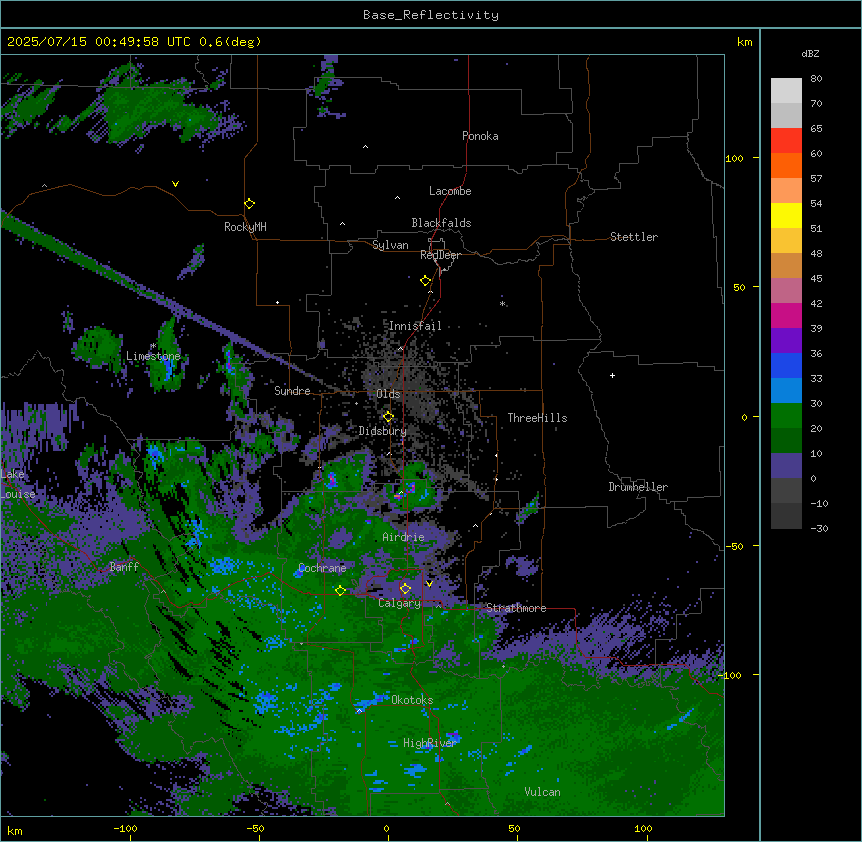Click the Lacombe town label

pos(450,191)
